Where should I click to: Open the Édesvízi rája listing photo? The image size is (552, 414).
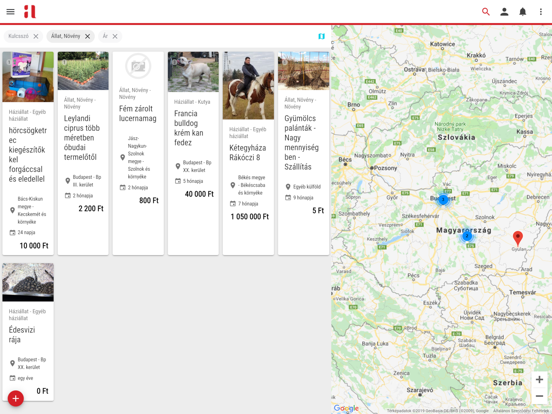point(28,282)
